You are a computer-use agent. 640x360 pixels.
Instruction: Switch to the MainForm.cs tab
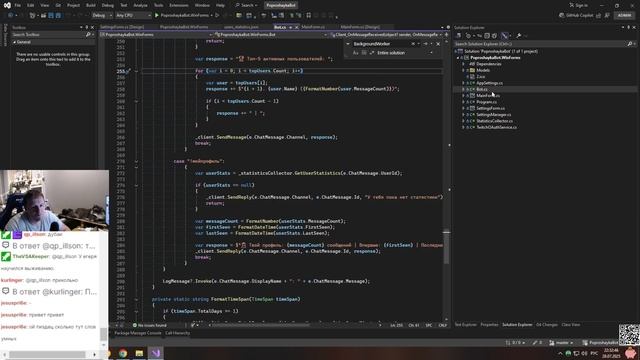pos(313,27)
